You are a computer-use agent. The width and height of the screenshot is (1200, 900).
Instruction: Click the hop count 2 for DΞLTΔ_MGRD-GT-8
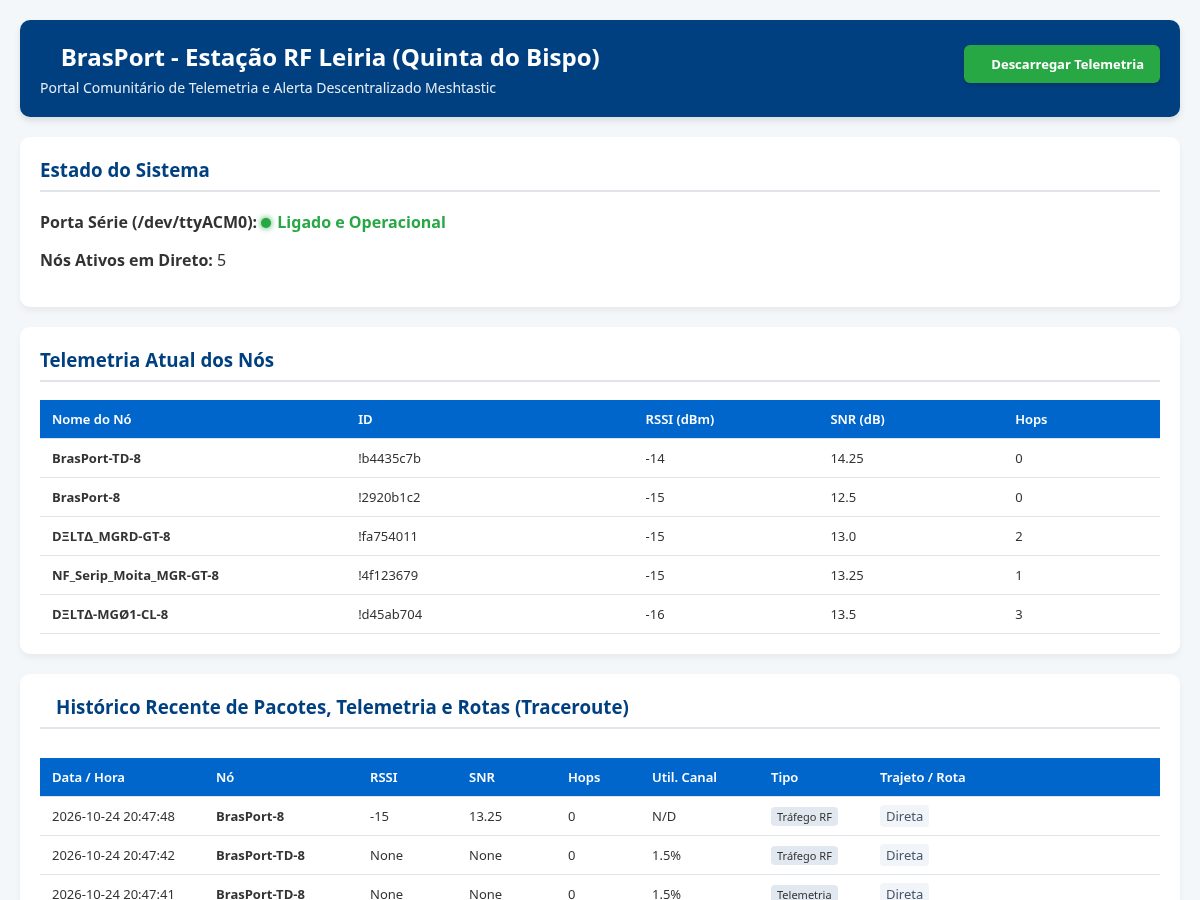pyautogui.click(x=1019, y=536)
